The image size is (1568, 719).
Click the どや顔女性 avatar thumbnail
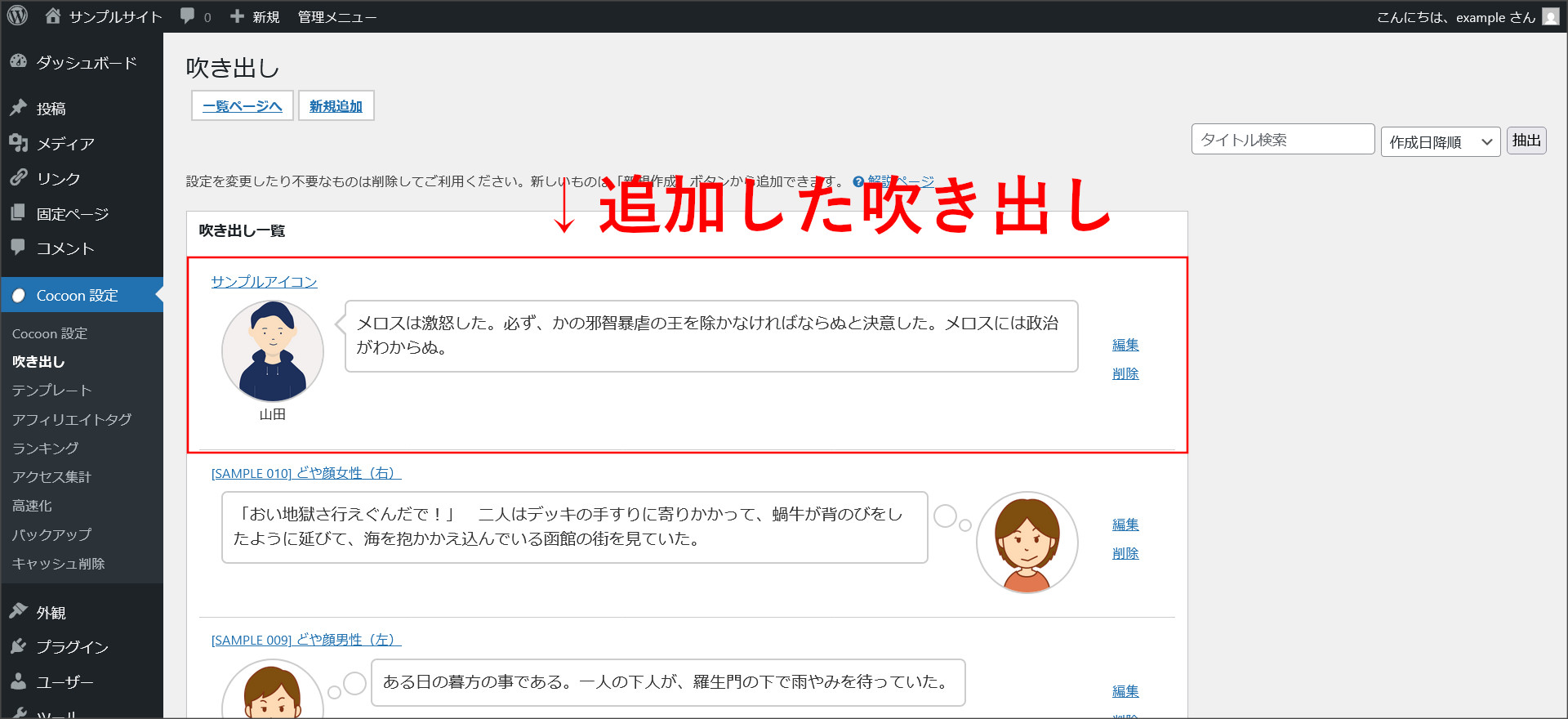coord(1027,543)
